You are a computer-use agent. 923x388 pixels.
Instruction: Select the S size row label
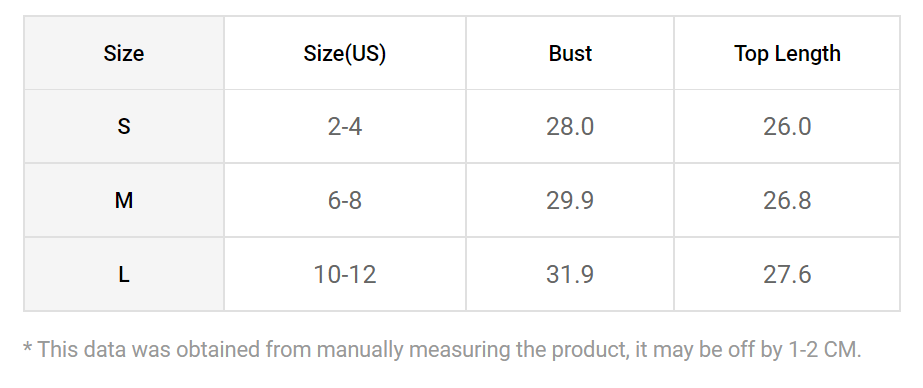coord(124,127)
